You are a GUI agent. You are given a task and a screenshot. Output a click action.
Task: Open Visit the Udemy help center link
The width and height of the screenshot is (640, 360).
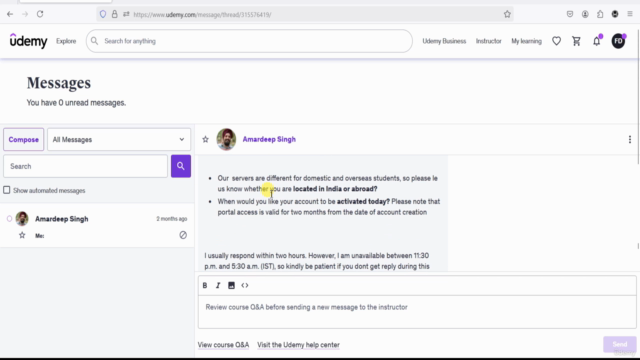pos(298,345)
